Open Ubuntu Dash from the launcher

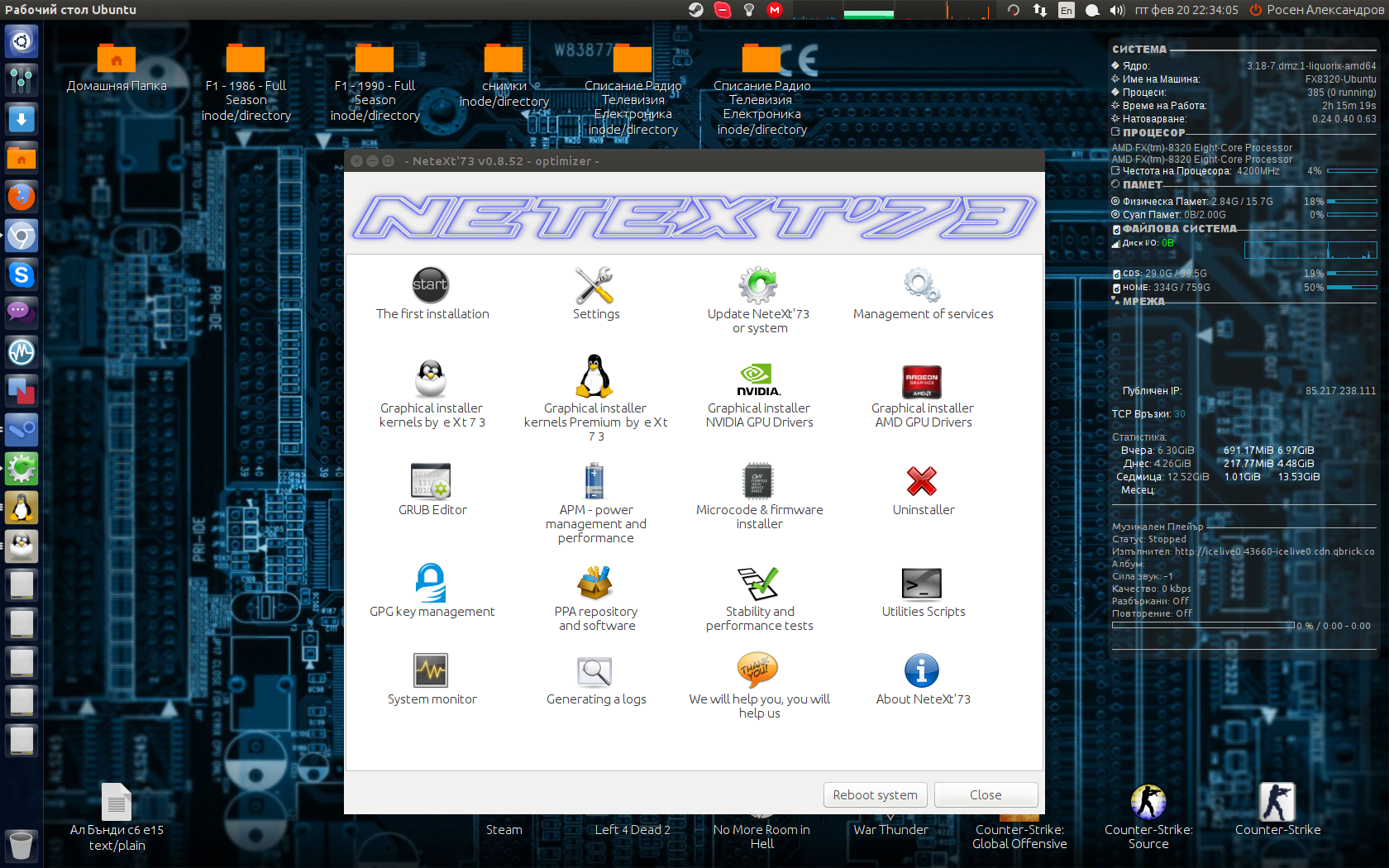pos(21,41)
